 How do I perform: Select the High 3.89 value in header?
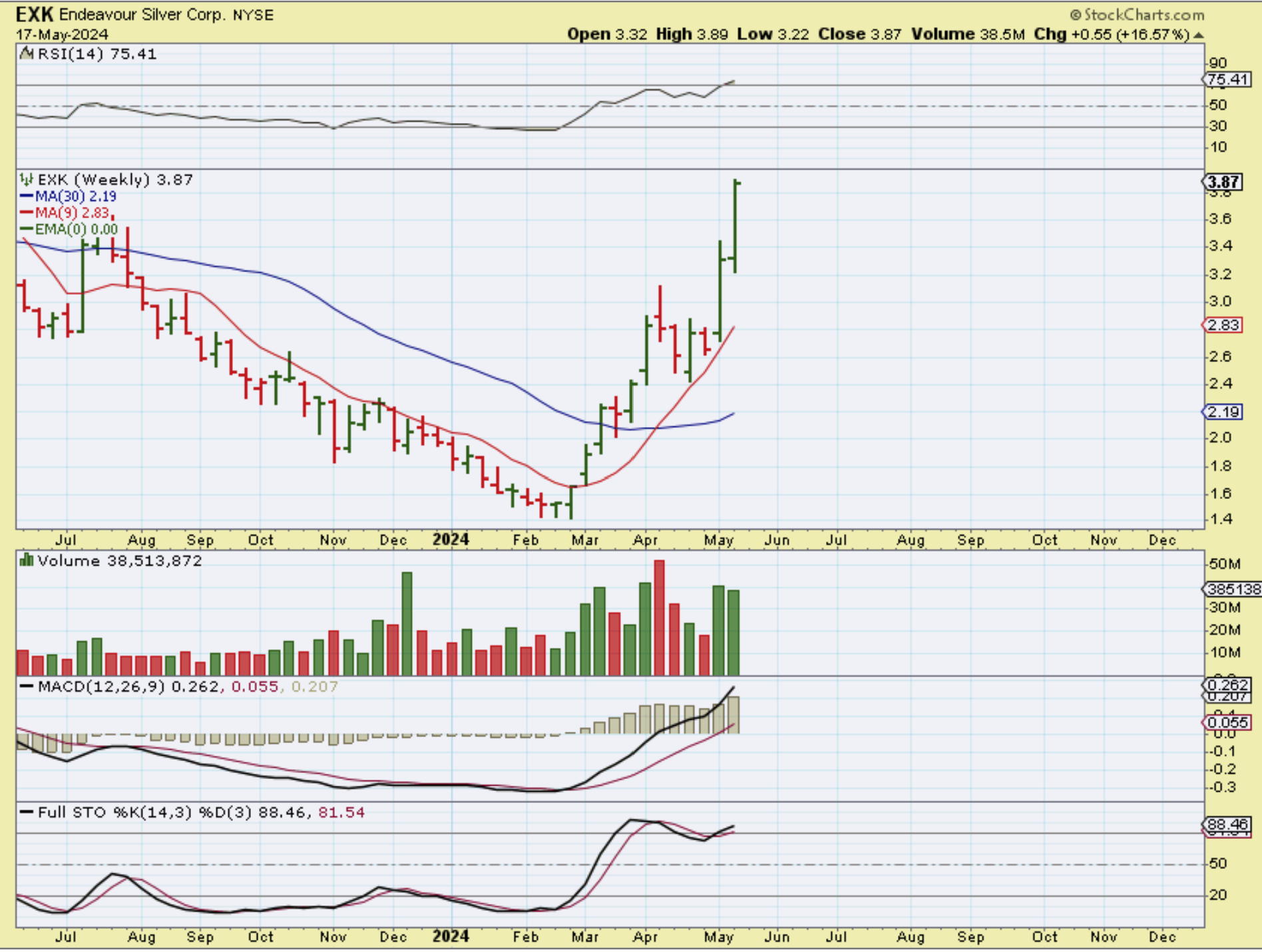click(x=692, y=35)
